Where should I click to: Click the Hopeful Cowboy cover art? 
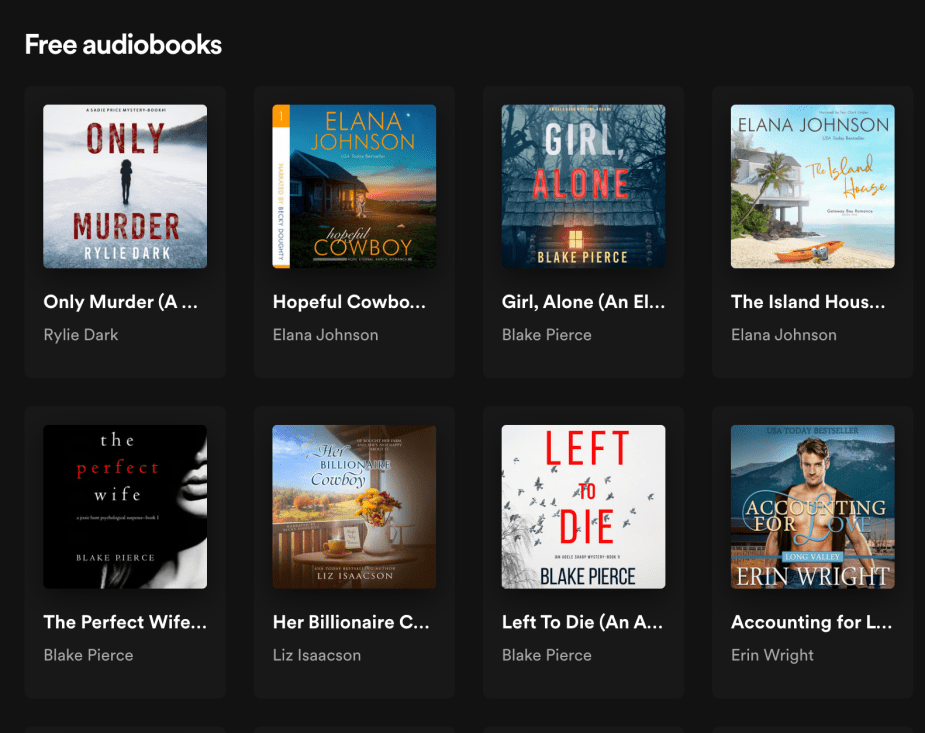[x=354, y=186]
